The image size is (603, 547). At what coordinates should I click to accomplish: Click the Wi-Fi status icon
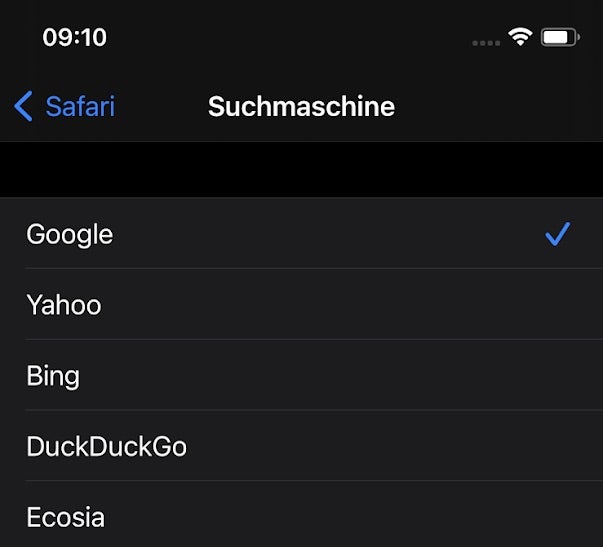519,37
